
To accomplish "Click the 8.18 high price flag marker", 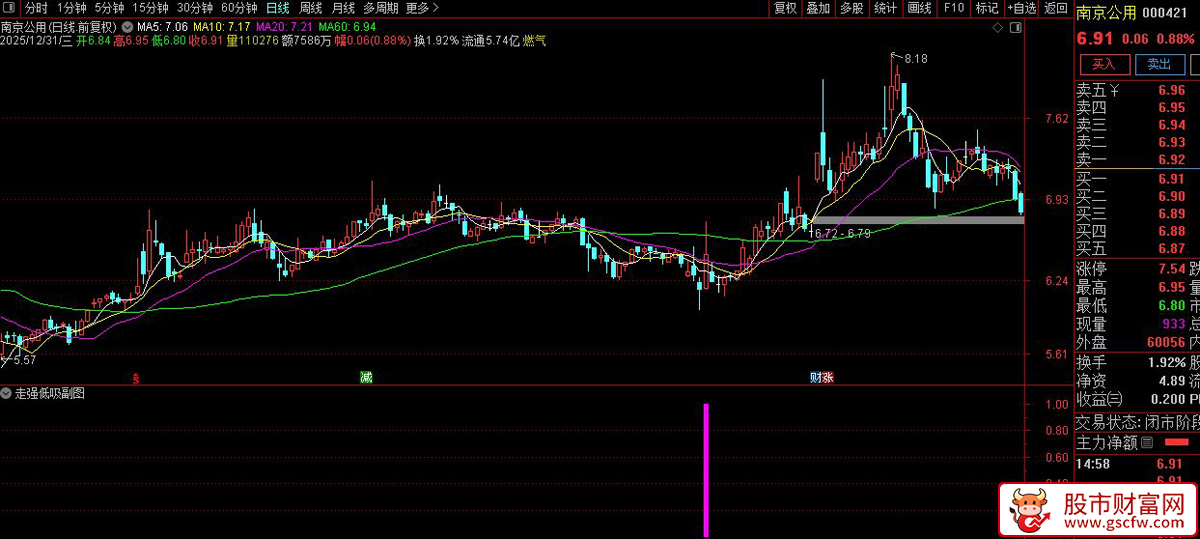I will 910,59.
